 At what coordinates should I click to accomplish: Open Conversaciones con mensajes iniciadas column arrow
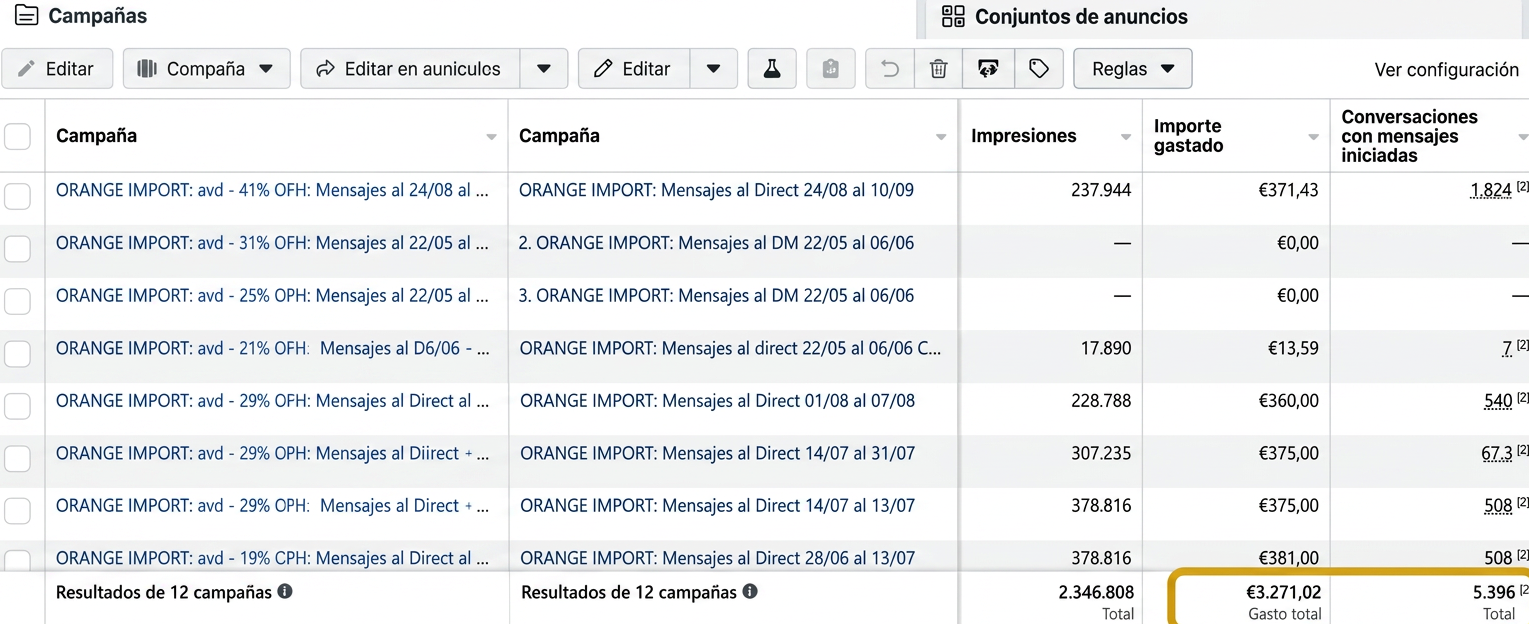1522,137
